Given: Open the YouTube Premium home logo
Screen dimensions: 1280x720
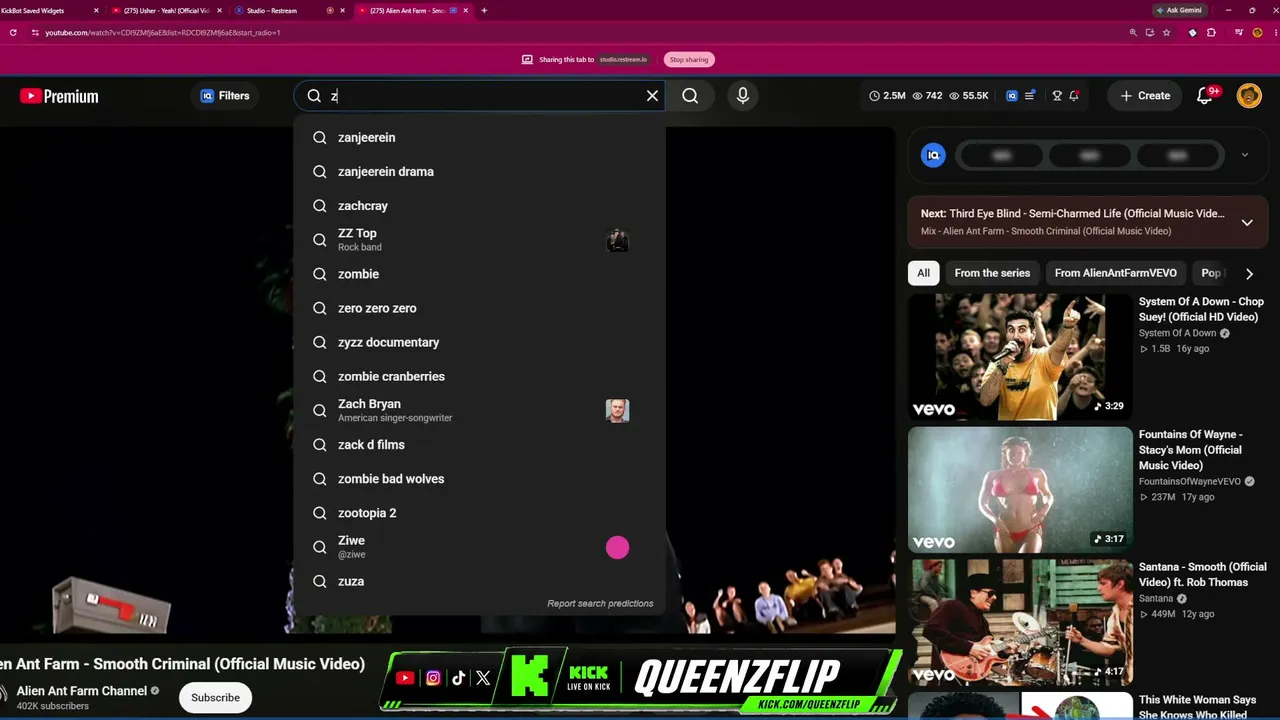Looking at the screenshot, I should tap(59, 96).
